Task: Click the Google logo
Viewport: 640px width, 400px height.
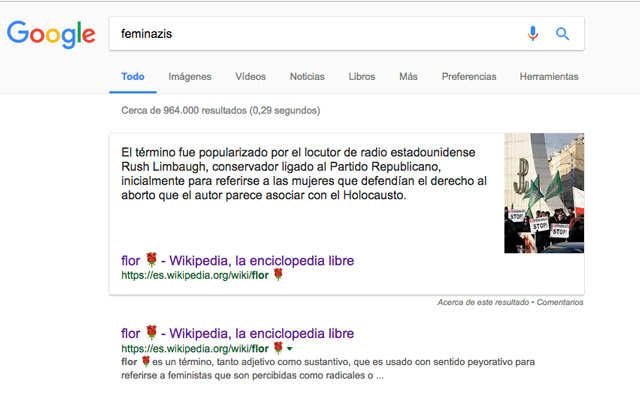Action: pos(51,34)
